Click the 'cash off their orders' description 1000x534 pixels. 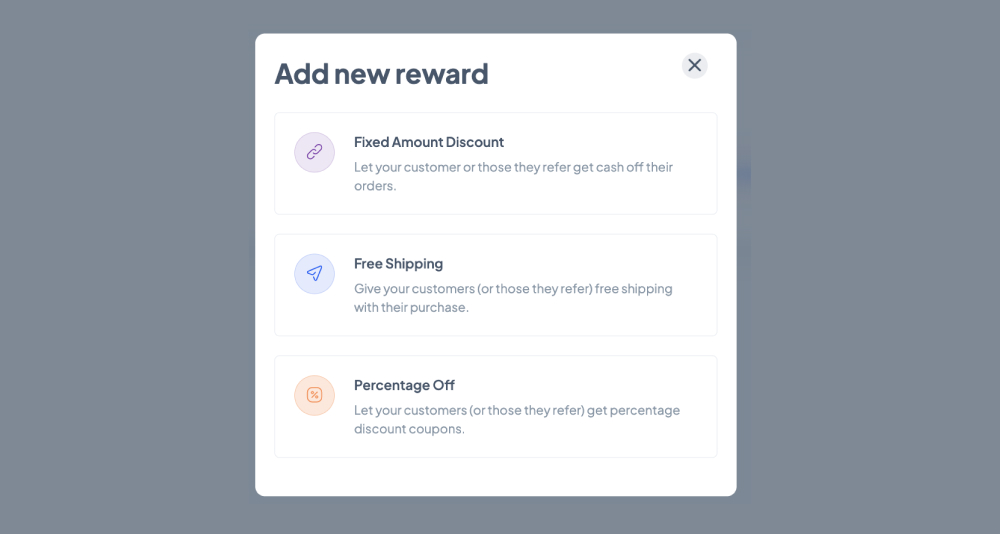point(513,176)
